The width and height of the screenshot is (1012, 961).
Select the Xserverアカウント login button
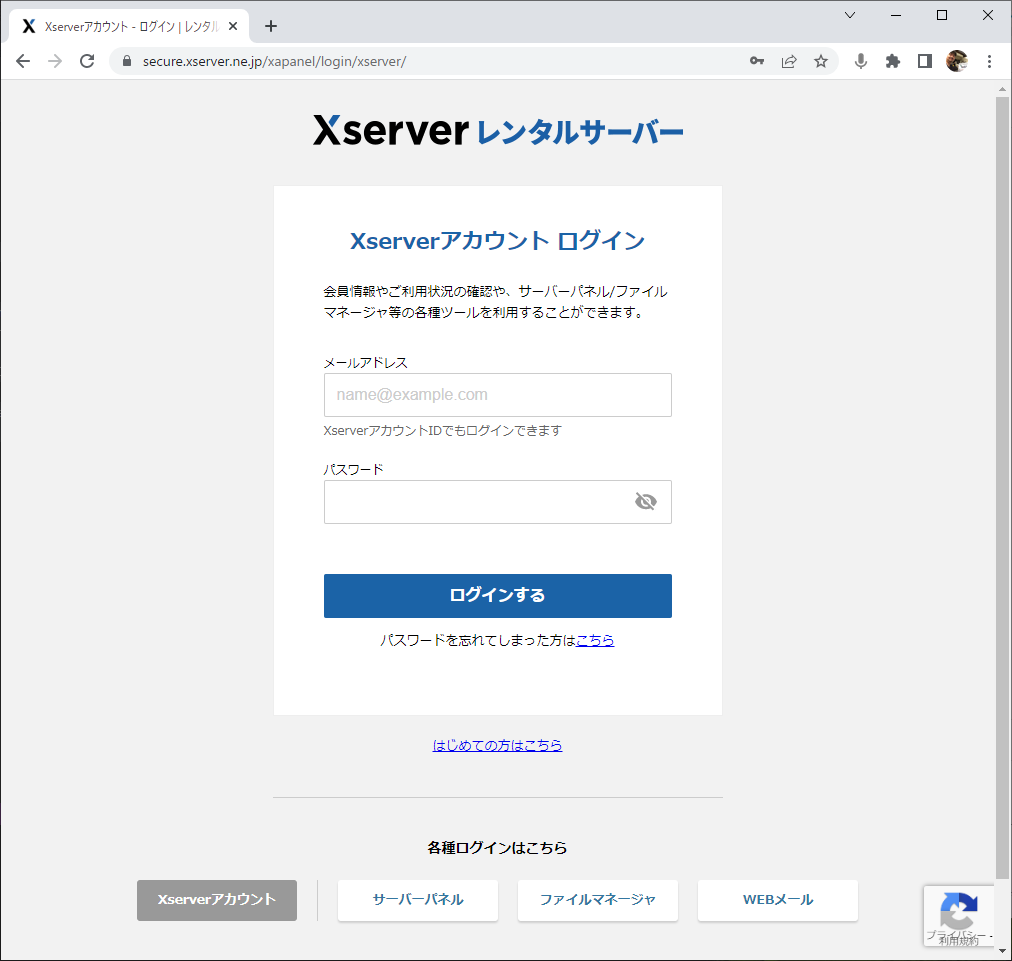click(217, 900)
